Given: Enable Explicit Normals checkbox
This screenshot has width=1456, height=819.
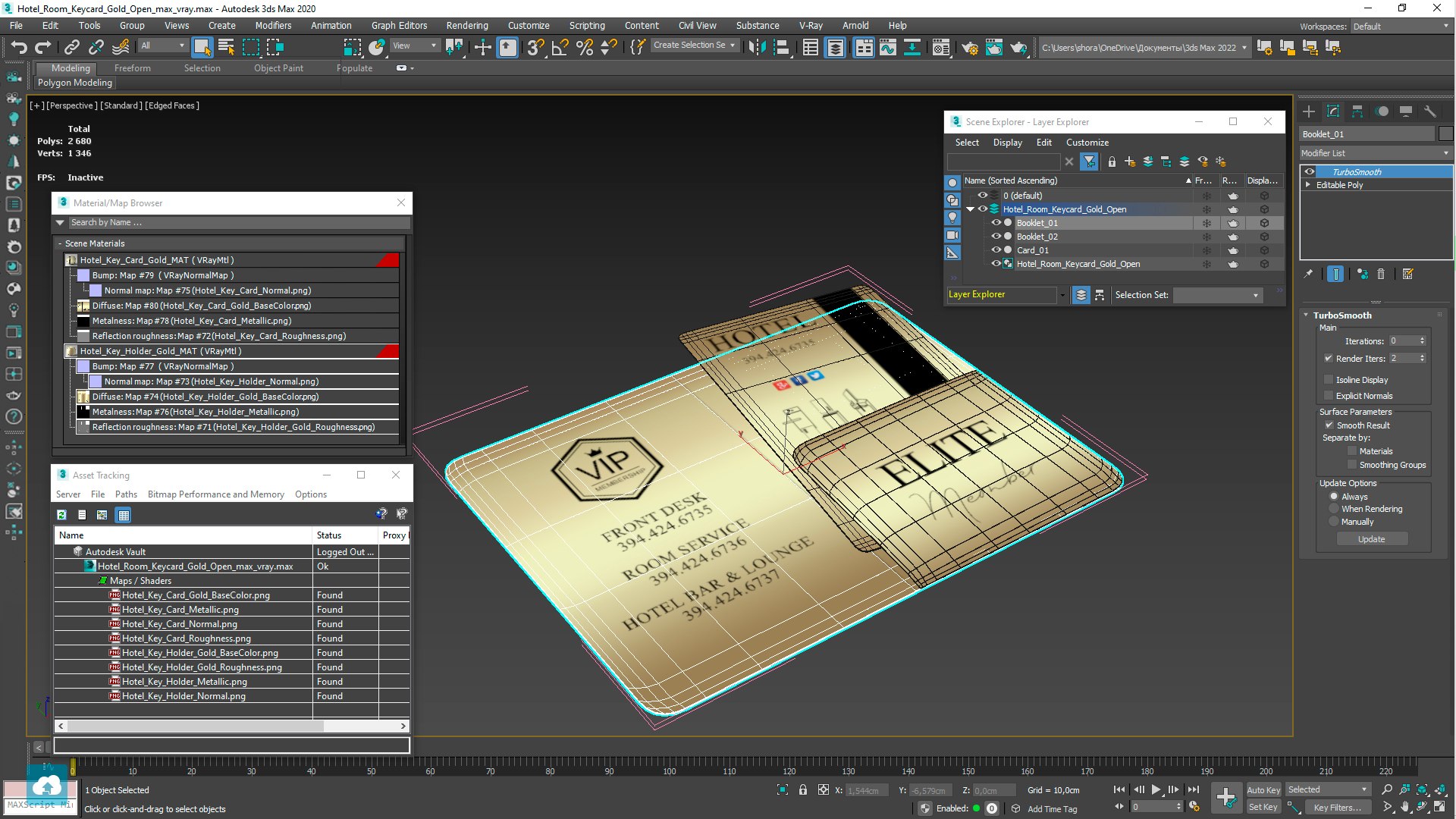Looking at the screenshot, I should (x=1329, y=396).
